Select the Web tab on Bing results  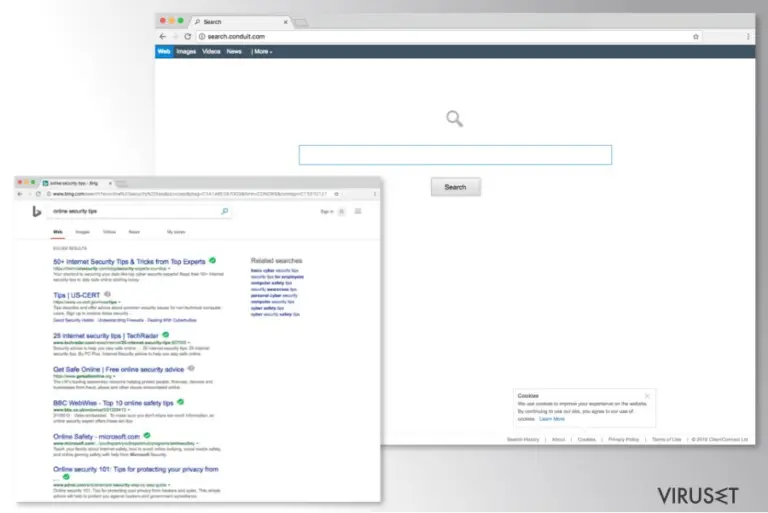58,232
